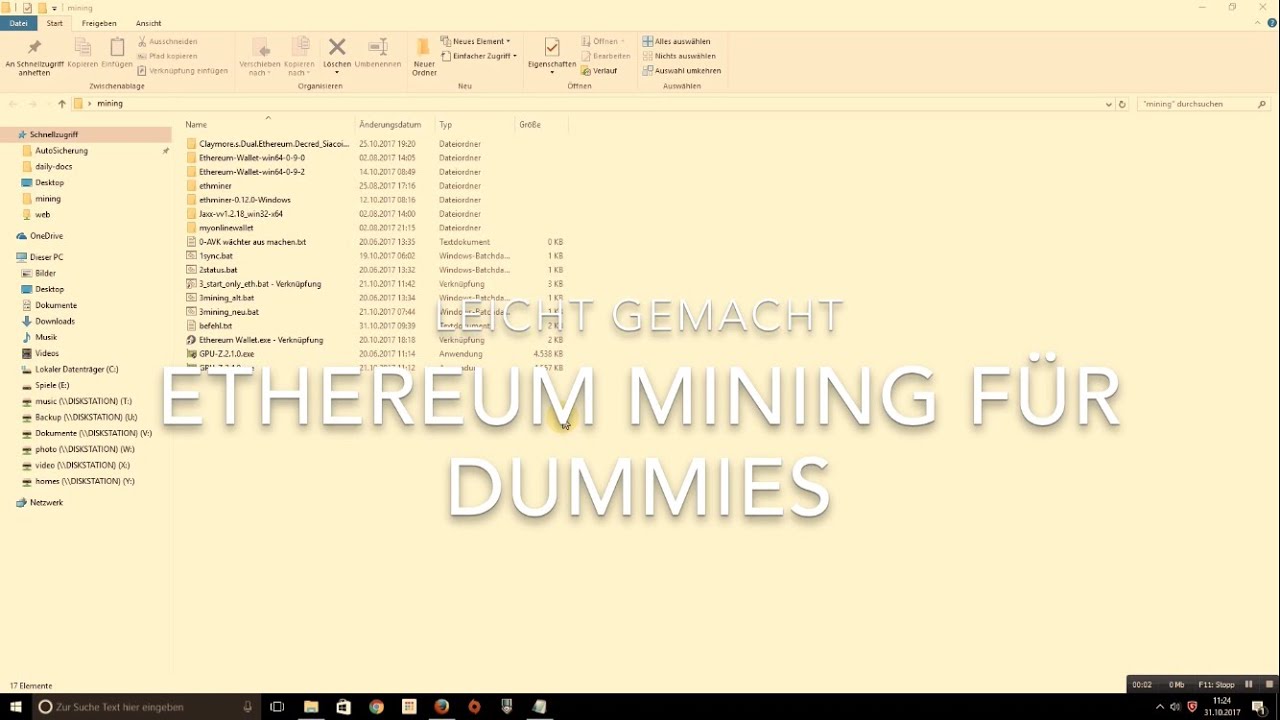Click the address bar showing mining

[590, 104]
